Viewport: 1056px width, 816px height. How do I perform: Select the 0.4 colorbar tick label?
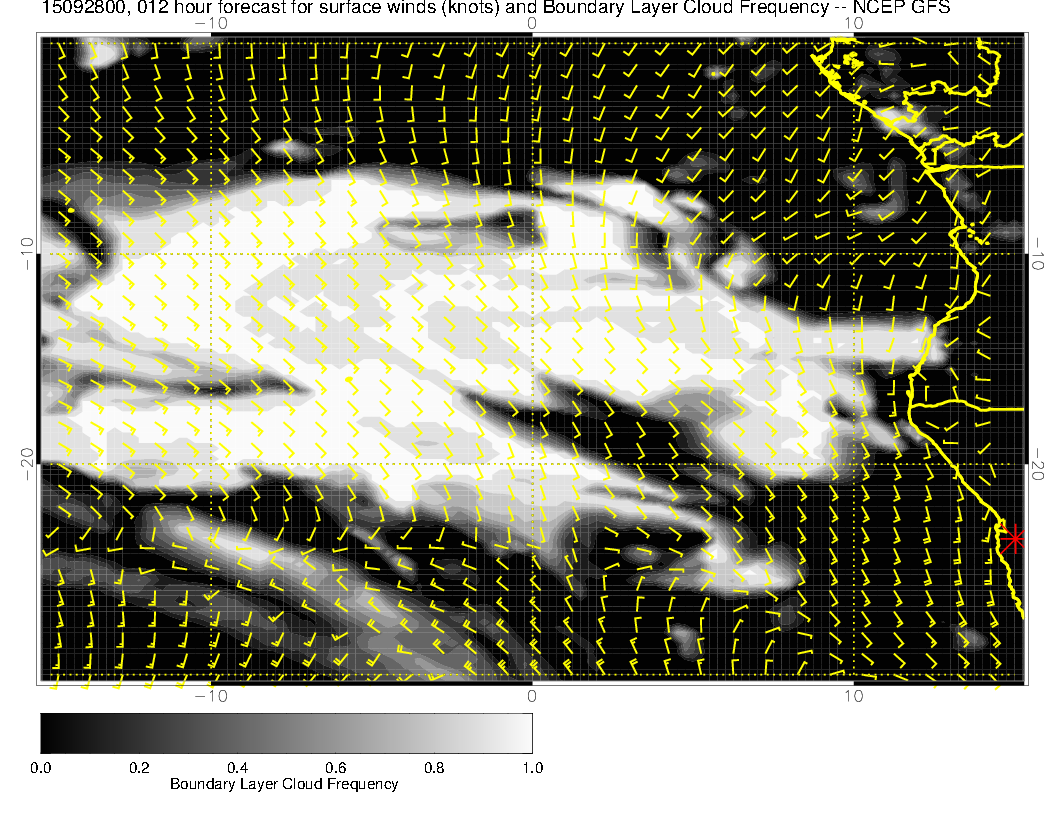click(x=237, y=767)
